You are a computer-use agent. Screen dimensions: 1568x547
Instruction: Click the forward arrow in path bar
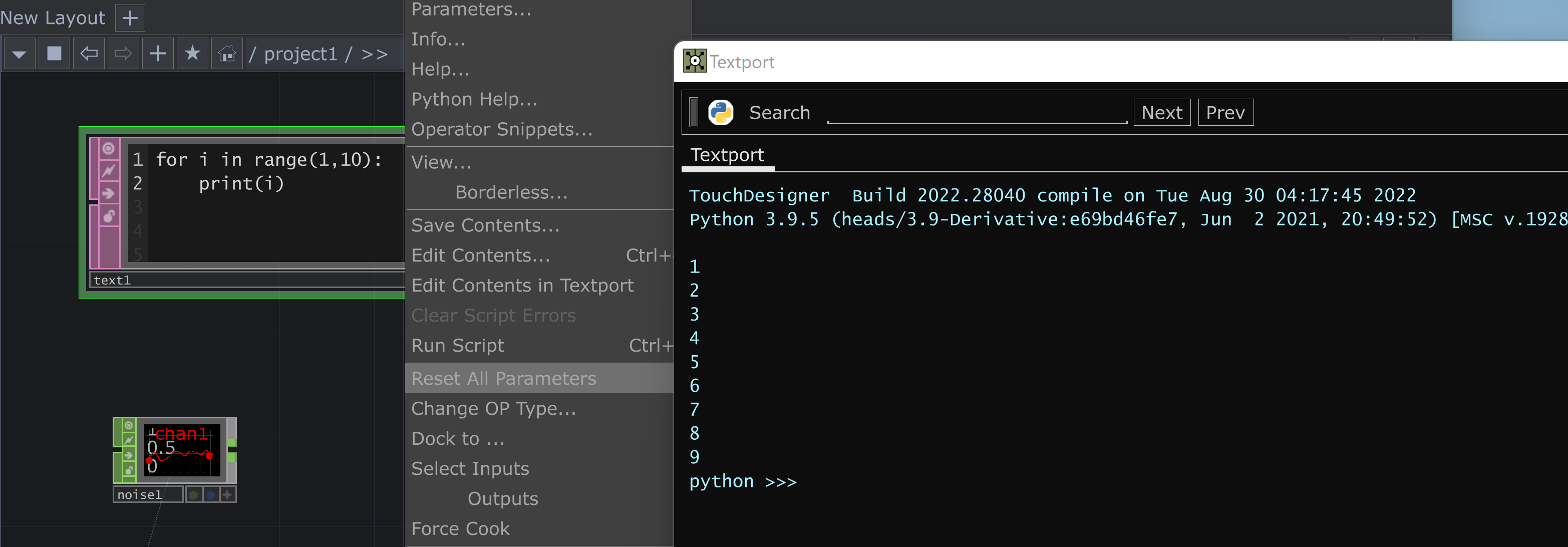coord(123,54)
